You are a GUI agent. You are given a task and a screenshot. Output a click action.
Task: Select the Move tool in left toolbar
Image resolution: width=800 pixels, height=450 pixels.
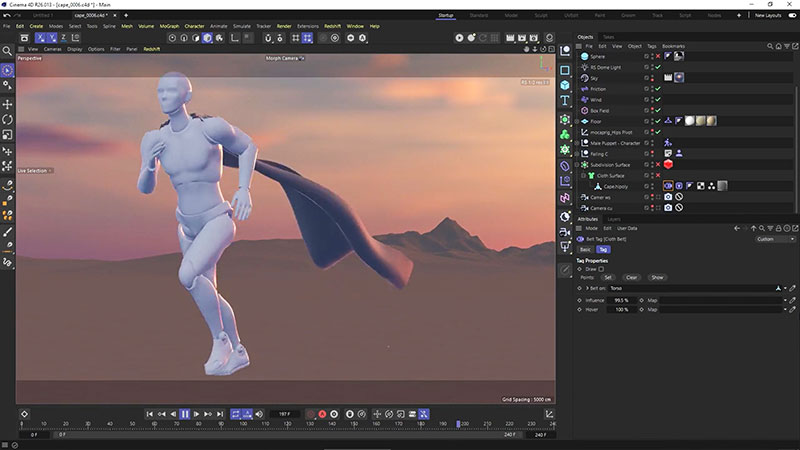[x=8, y=104]
